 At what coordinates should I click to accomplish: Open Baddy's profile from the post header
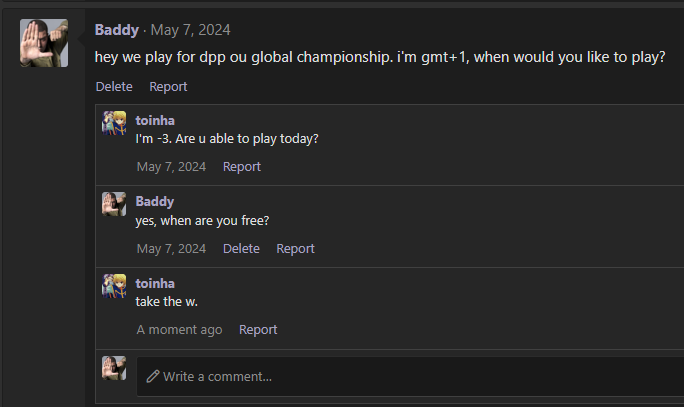click(x=117, y=30)
